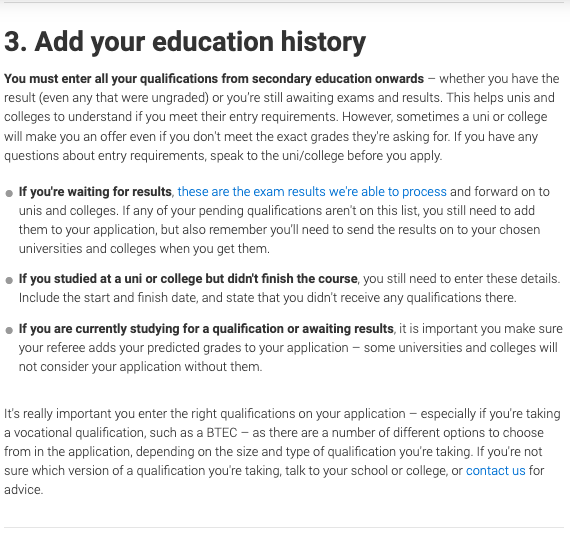Click bold text about currently studying for a qualification

[x=206, y=328]
